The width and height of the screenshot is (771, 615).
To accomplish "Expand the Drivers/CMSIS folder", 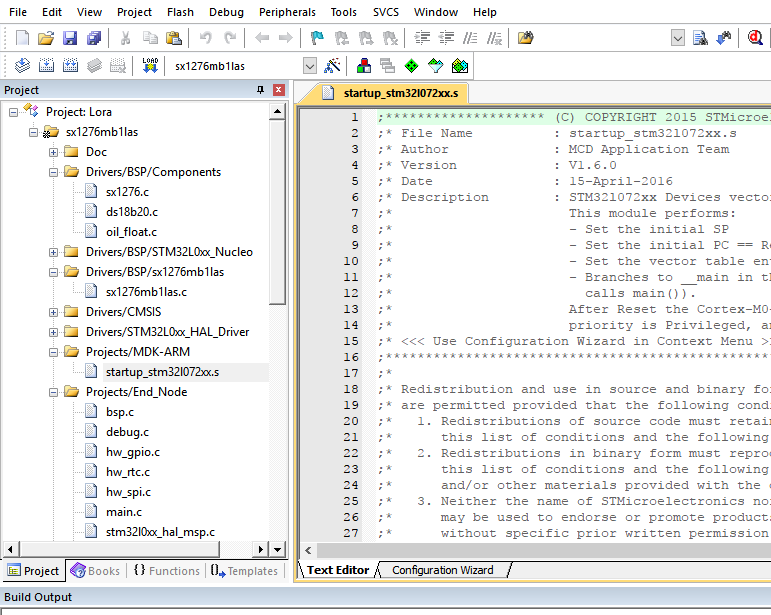I will click(53, 313).
